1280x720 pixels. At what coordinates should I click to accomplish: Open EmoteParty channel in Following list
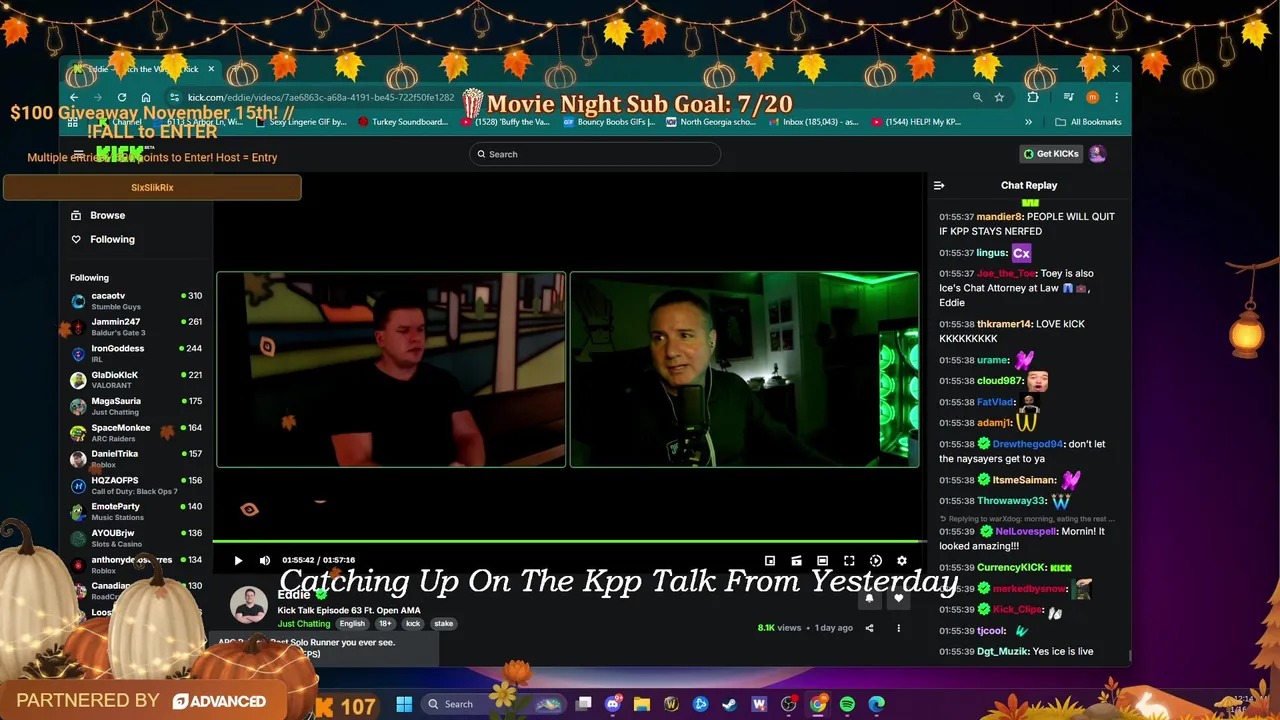136,512
